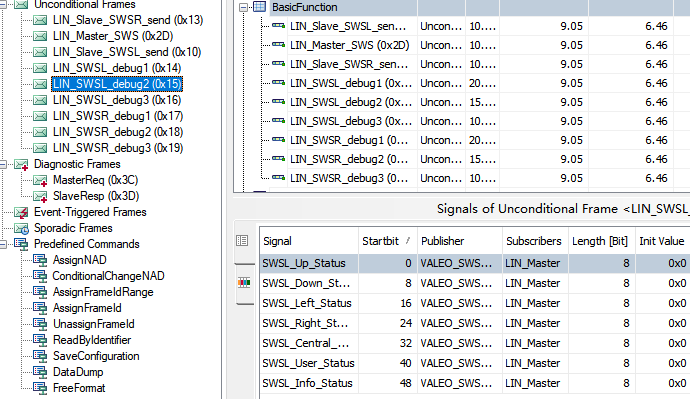The image size is (690, 399).
Task: Click Diagnostic Frames folder icon
Action: tap(21, 165)
